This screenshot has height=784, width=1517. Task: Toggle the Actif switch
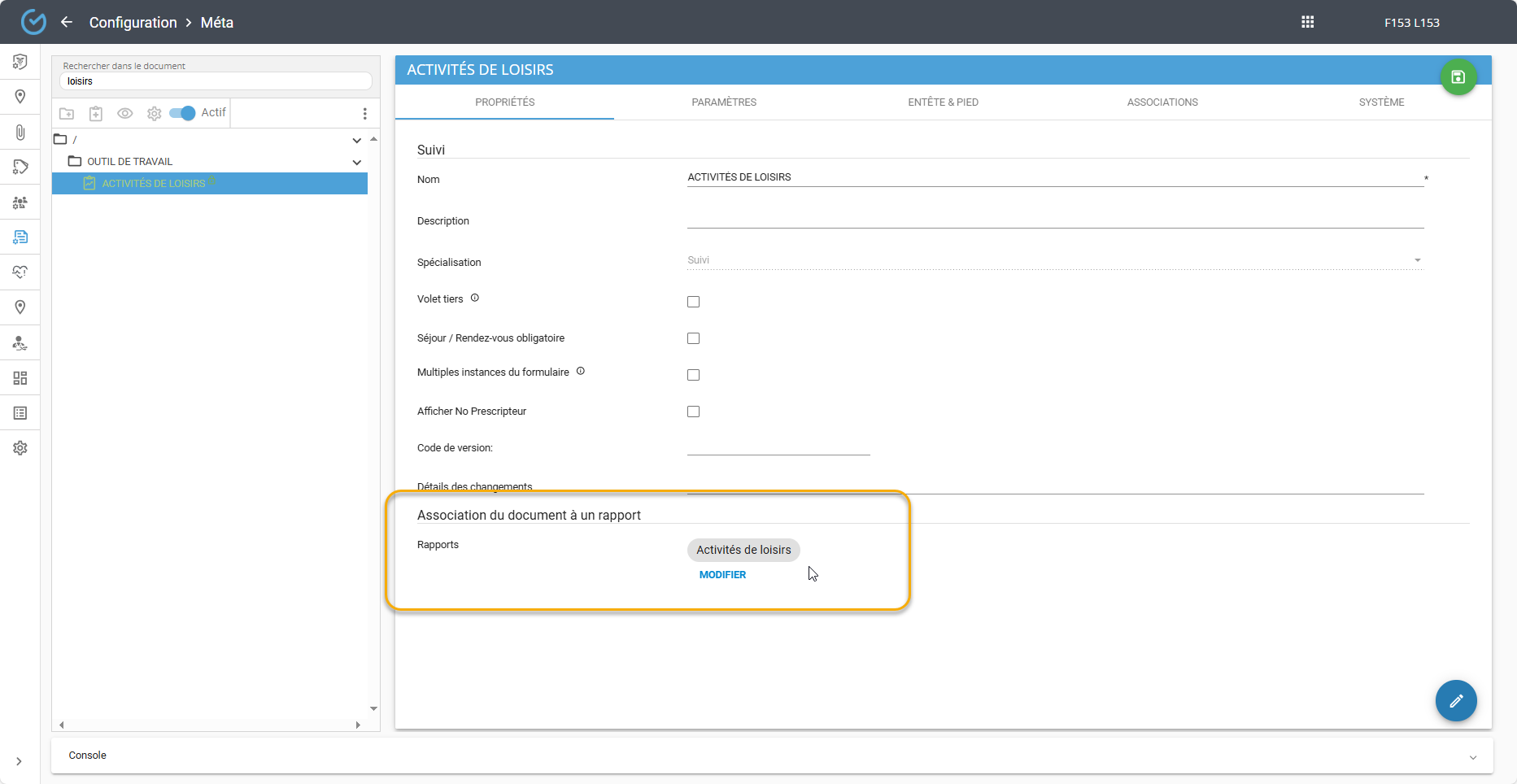(x=182, y=113)
